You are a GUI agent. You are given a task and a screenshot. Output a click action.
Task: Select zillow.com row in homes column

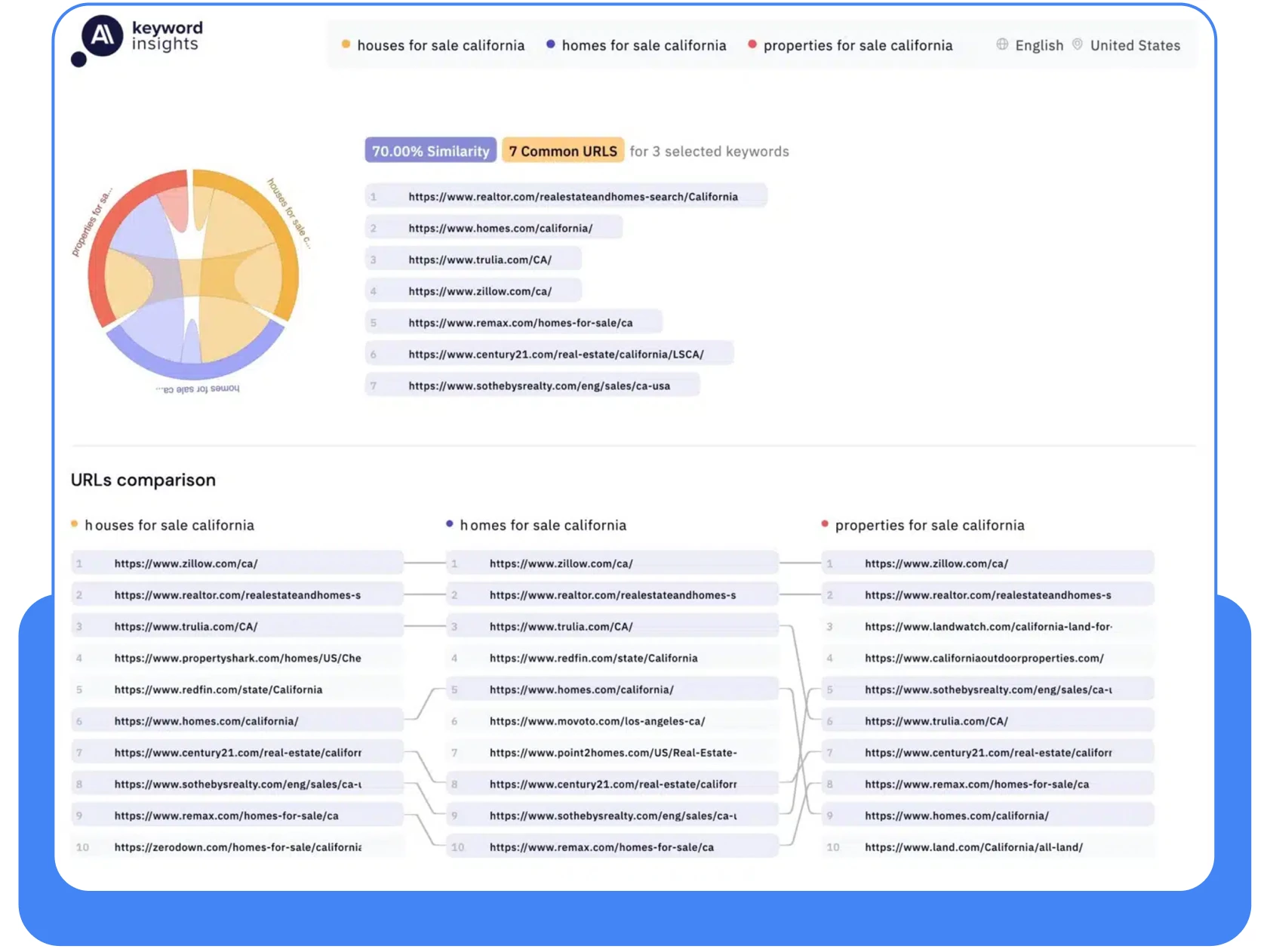click(x=612, y=564)
